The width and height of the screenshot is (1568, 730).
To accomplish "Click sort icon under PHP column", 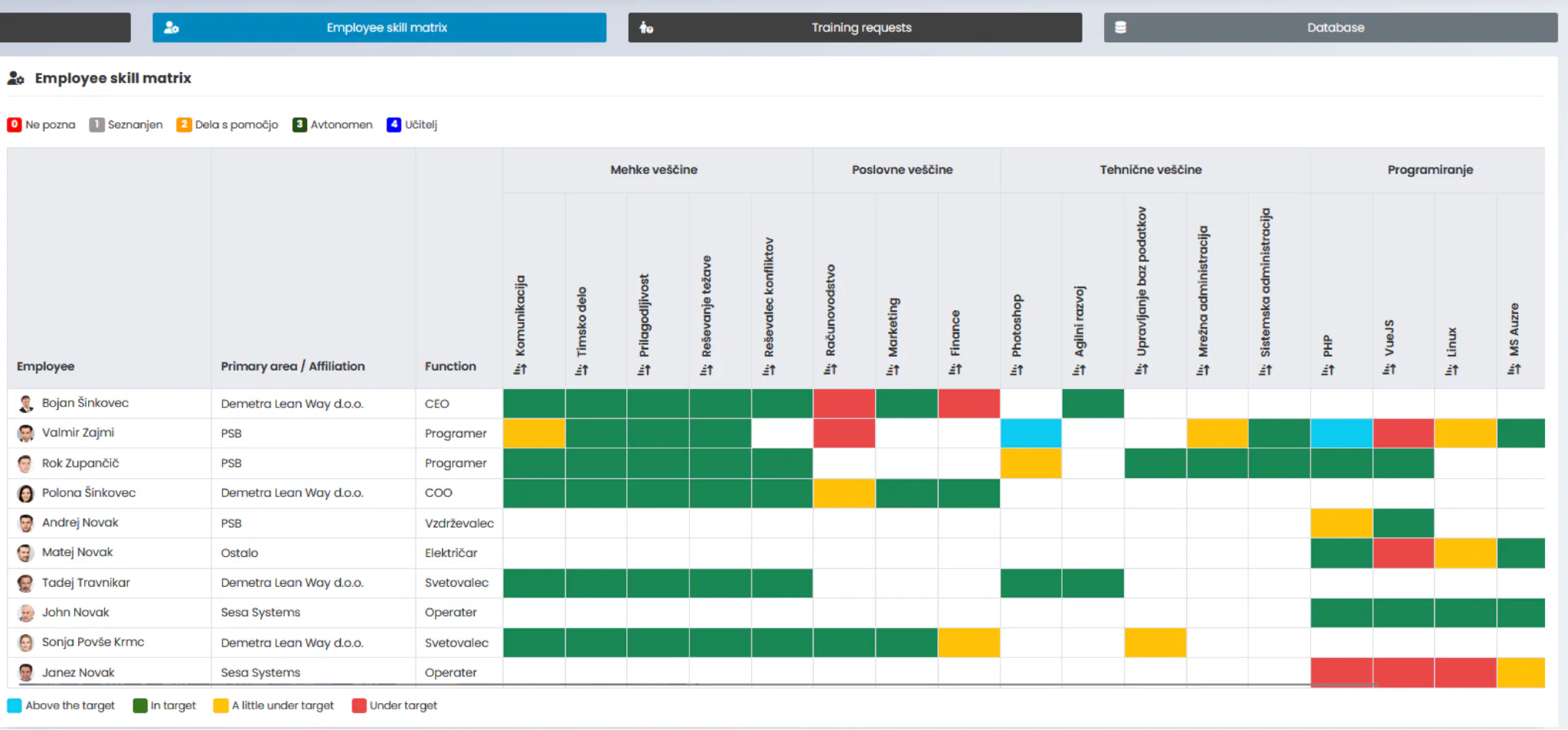I will pos(1328,369).
